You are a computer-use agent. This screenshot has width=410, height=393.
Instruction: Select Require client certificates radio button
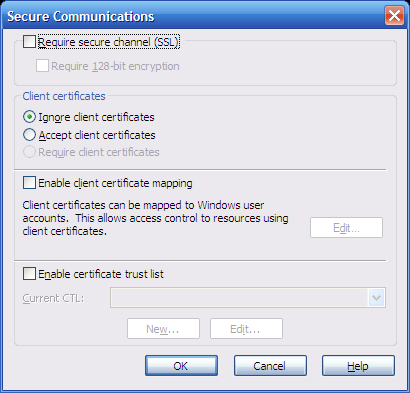(x=29, y=152)
